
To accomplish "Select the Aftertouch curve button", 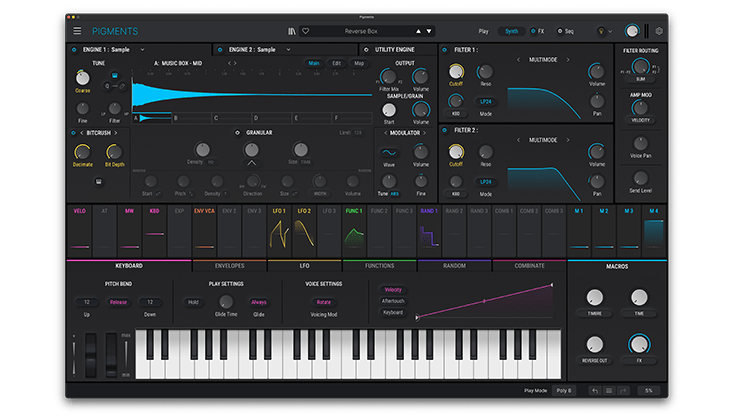I will 393,301.
